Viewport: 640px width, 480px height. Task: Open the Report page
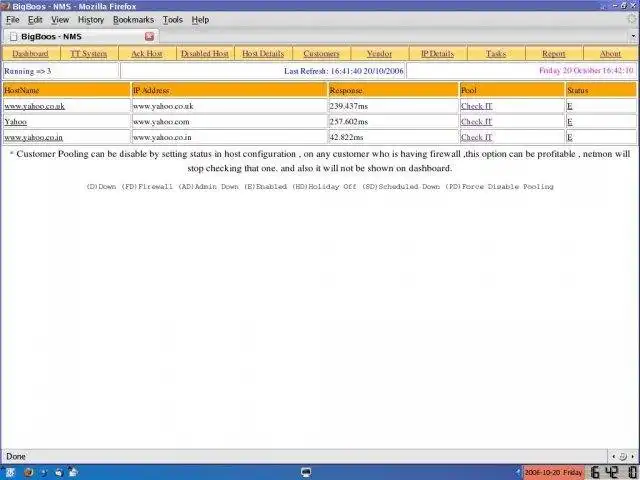(x=554, y=53)
